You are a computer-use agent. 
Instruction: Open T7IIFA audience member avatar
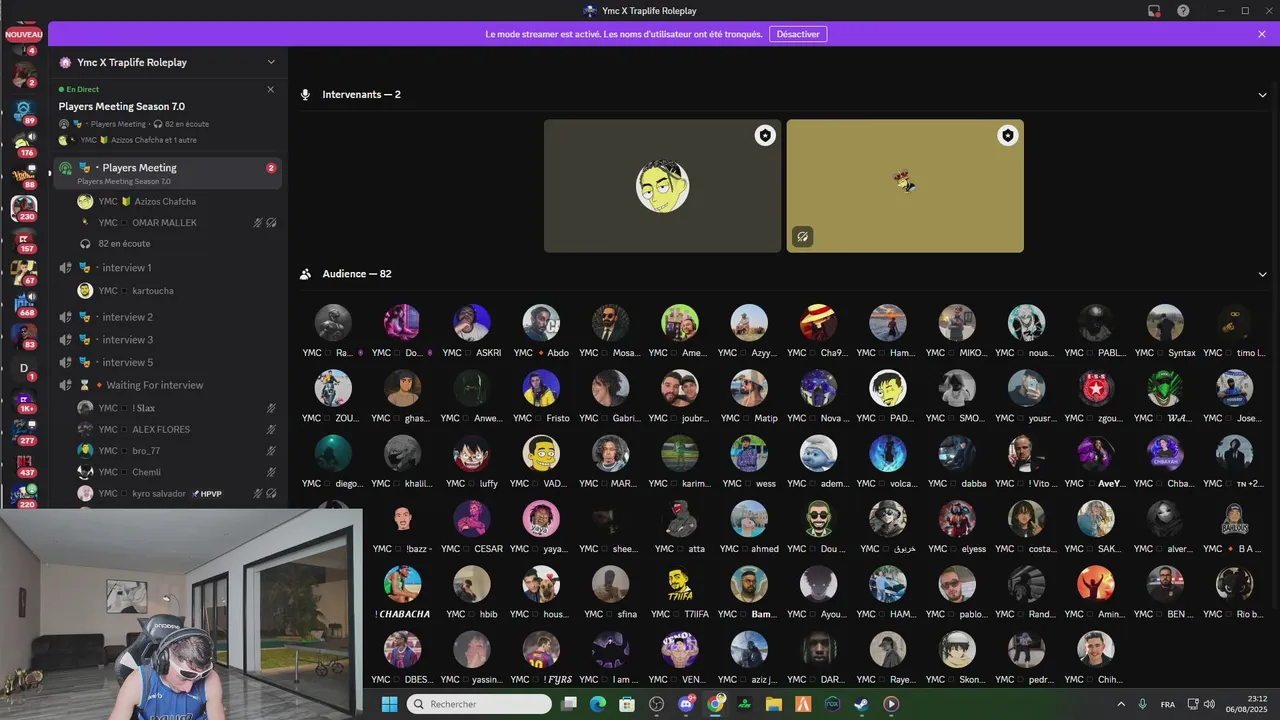click(x=680, y=585)
